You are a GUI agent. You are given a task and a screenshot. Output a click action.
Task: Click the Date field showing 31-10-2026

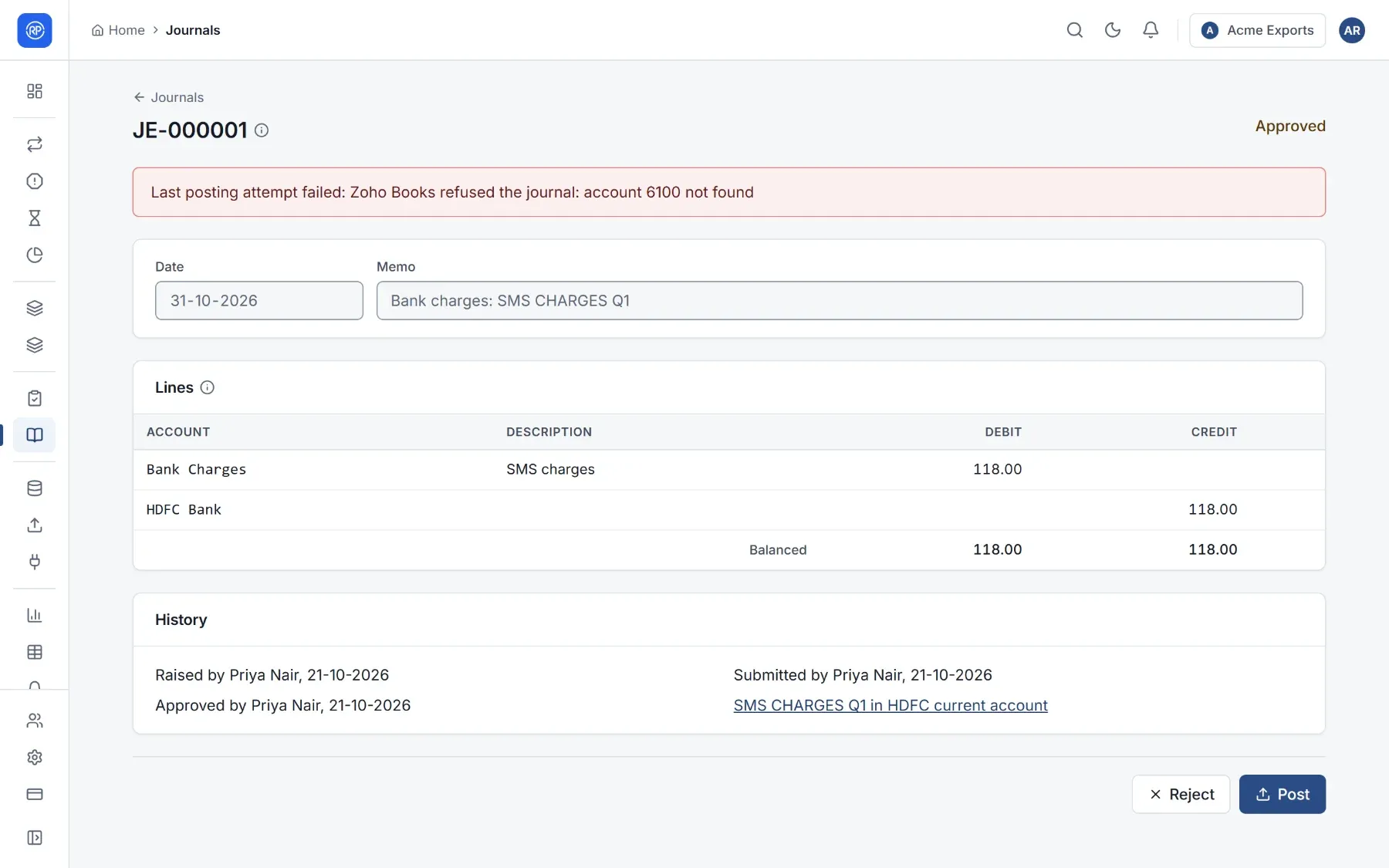pos(259,300)
